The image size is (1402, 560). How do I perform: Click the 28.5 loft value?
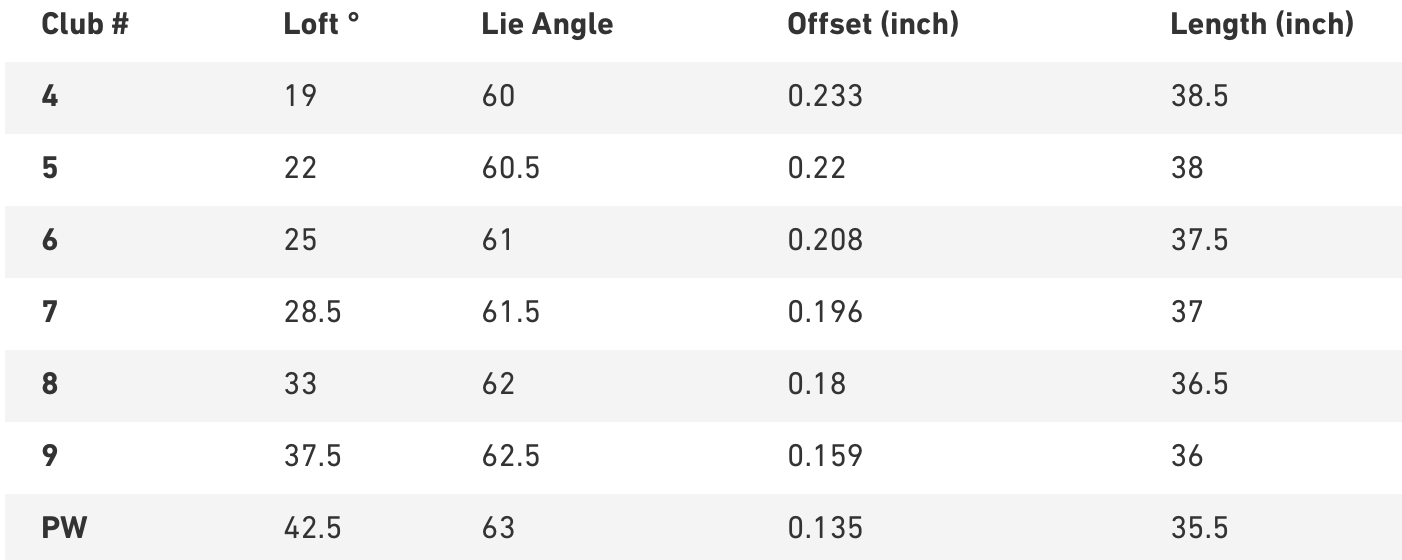click(x=312, y=312)
